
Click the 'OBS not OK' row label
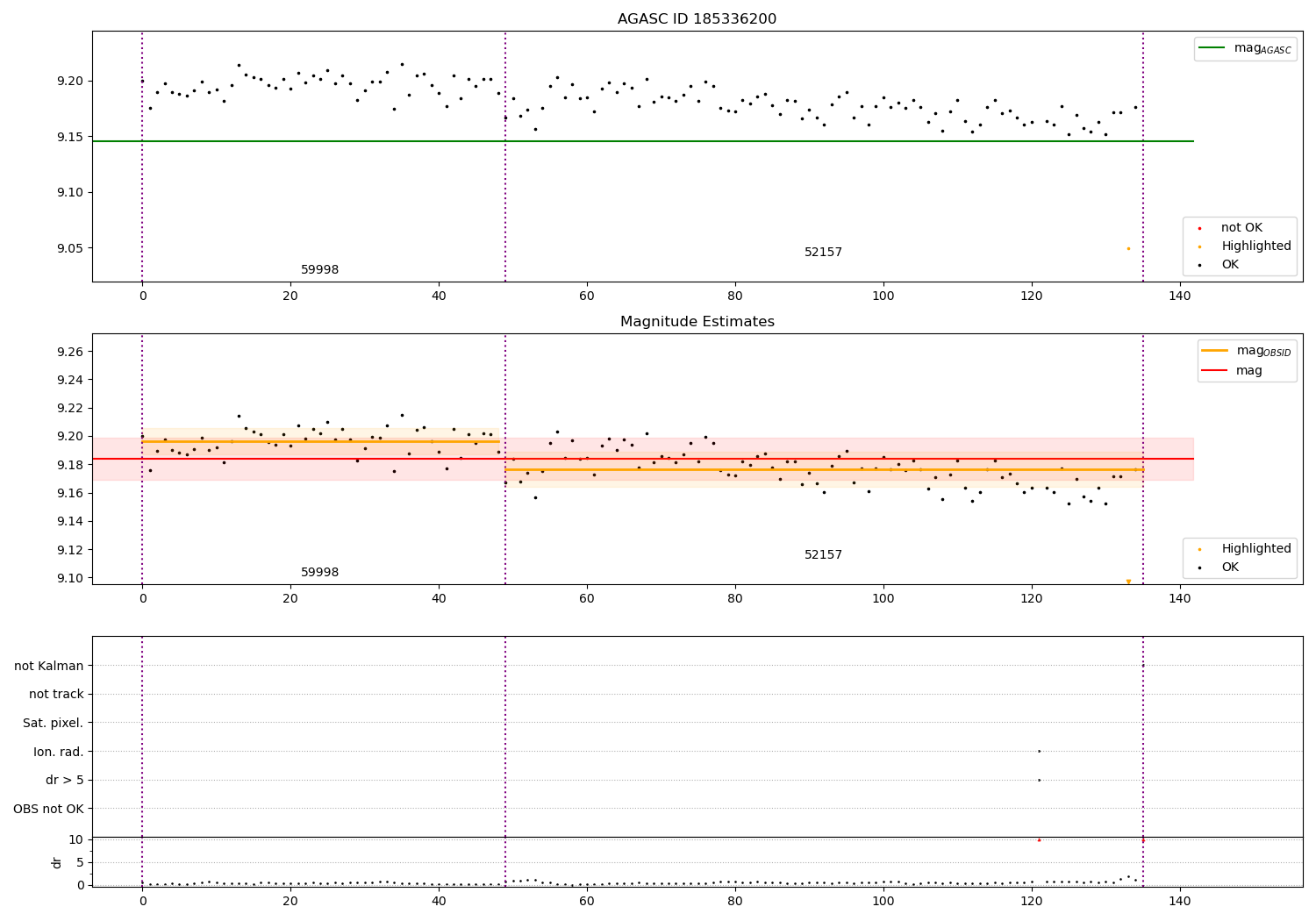coord(49,809)
